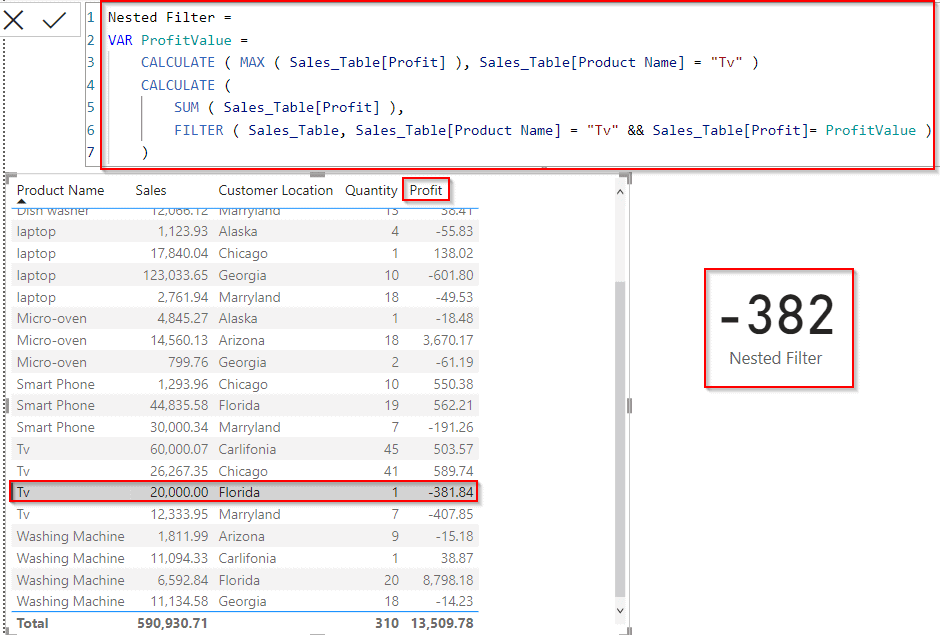940x635 pixels.
Task: Click the table scrollbar down arrow
Action: 620,610
